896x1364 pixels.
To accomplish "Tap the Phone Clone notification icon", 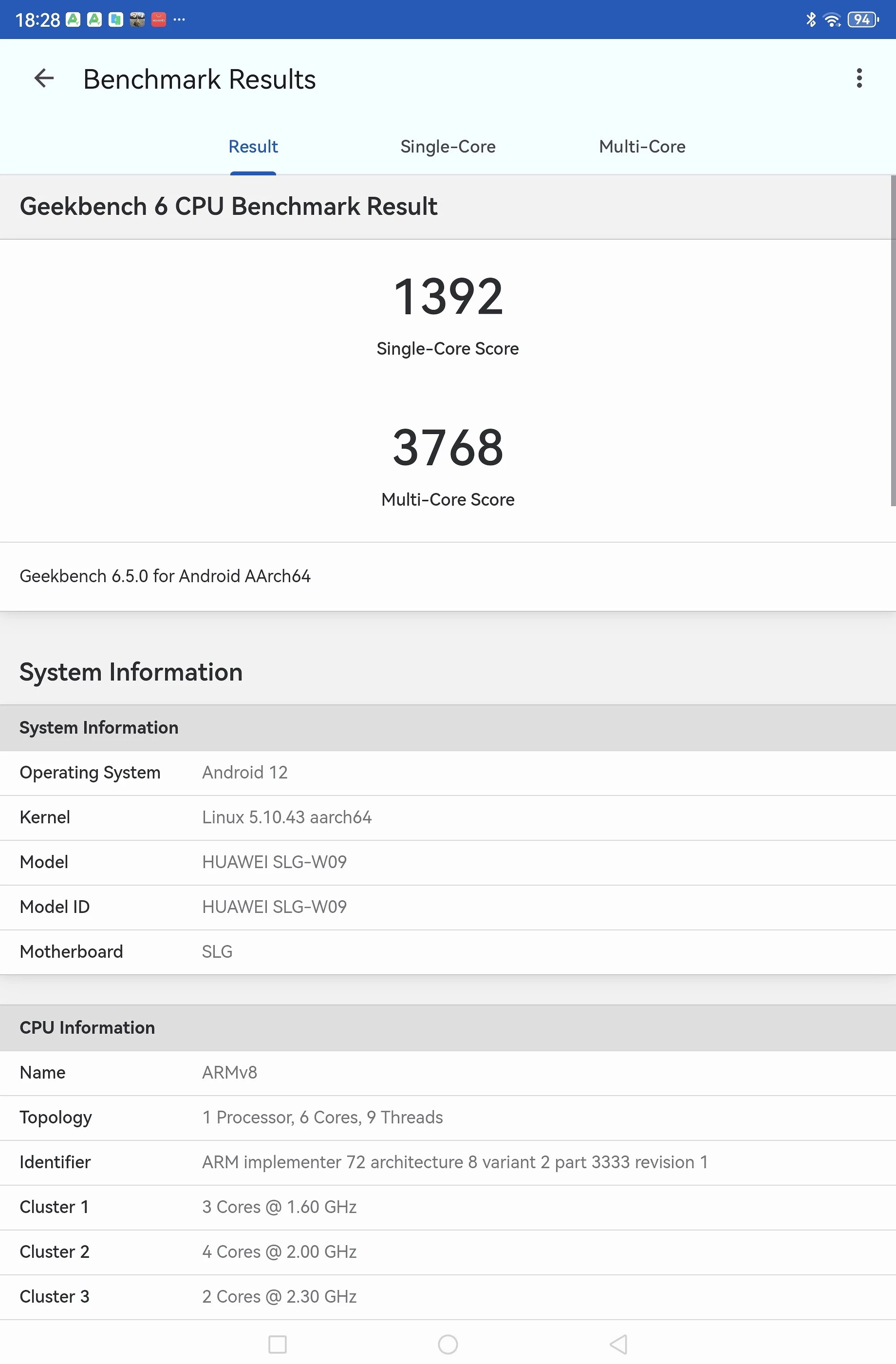I will click(116, 20).
